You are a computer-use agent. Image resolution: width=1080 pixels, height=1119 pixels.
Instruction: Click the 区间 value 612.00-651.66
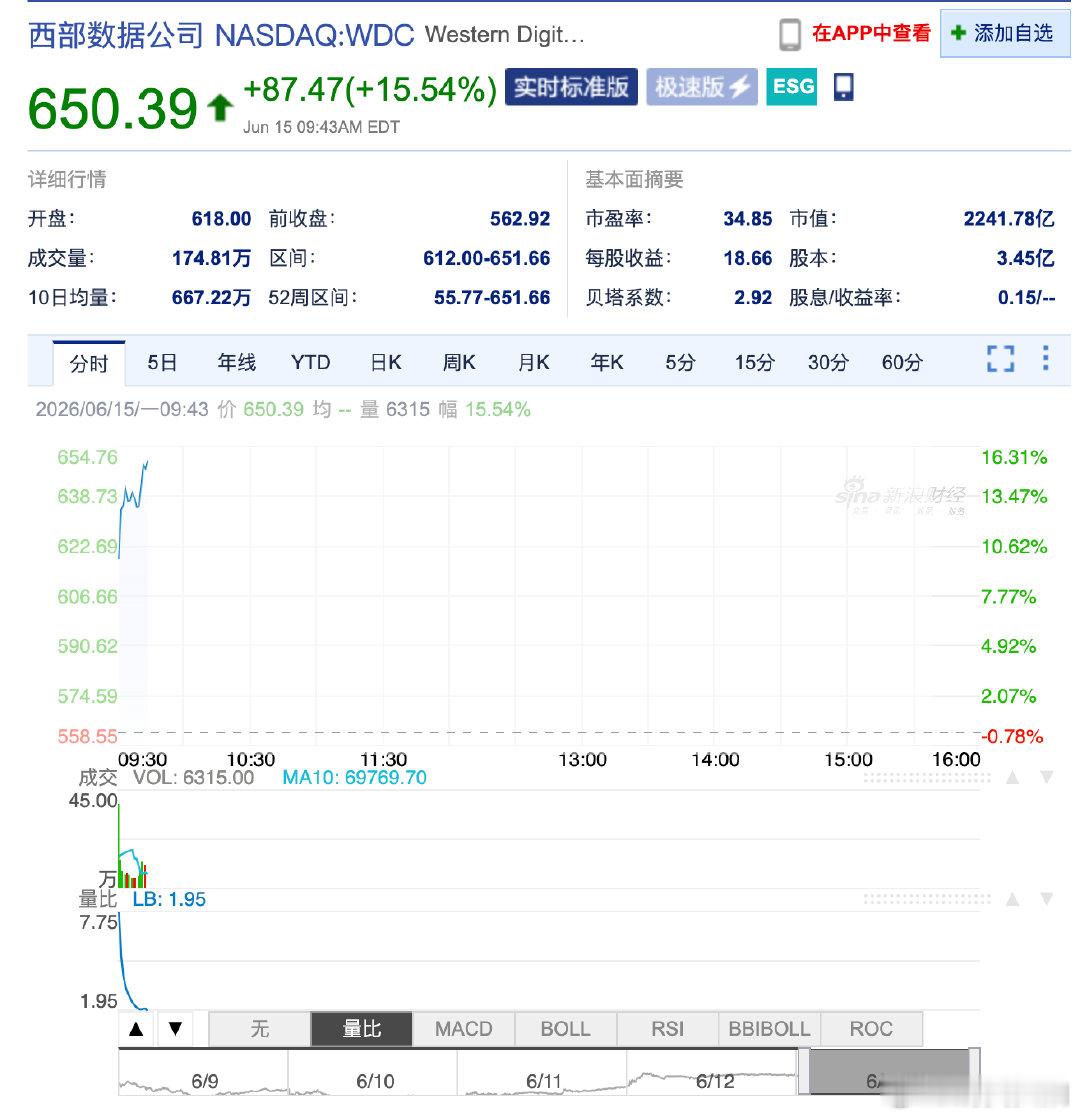point(487,258)
